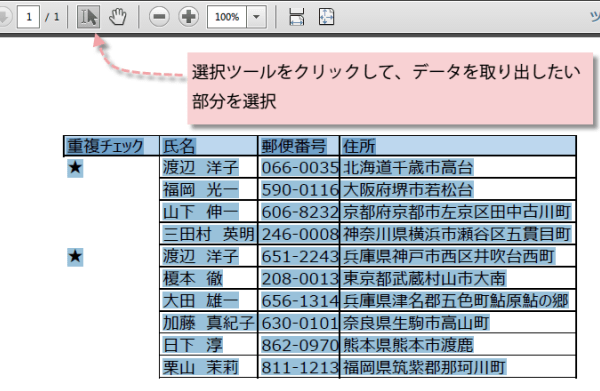Click address 熊本県熊本市渡鹿

[x=408, y=345]
